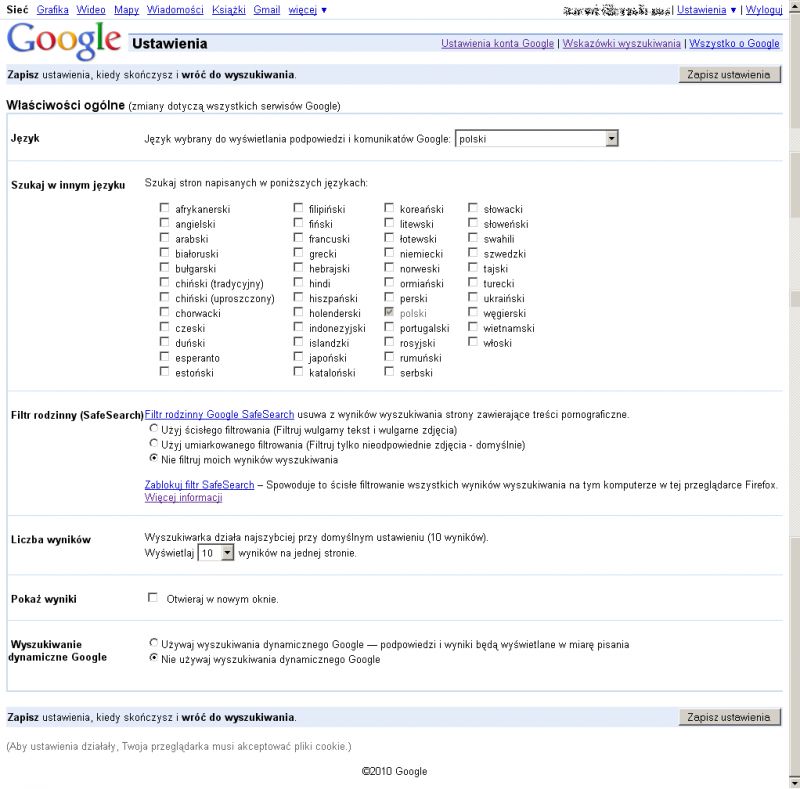Check the angielski language checkbox

click(164, 223)
